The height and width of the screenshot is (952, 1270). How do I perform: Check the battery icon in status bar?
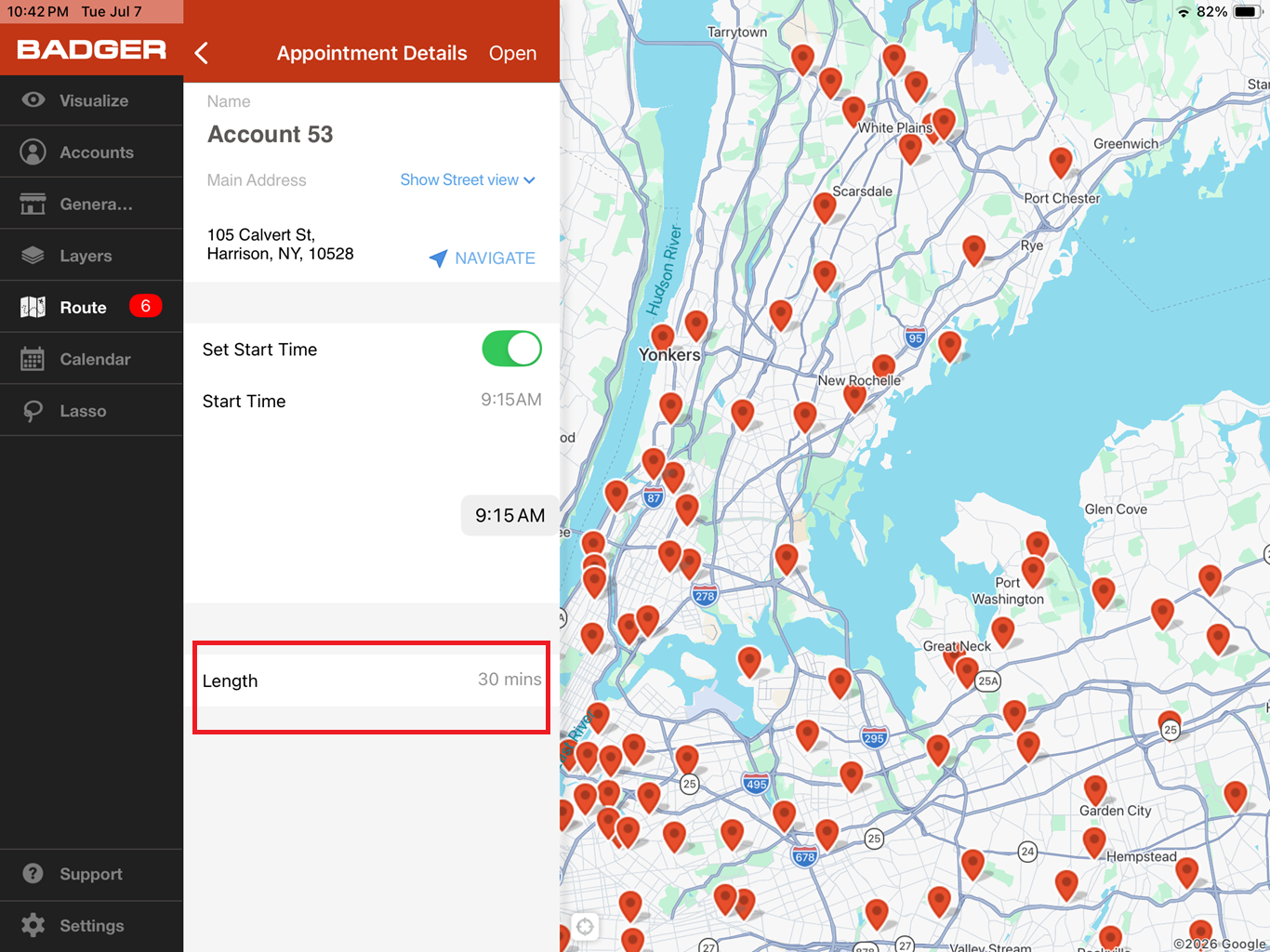click(1246, 12)
